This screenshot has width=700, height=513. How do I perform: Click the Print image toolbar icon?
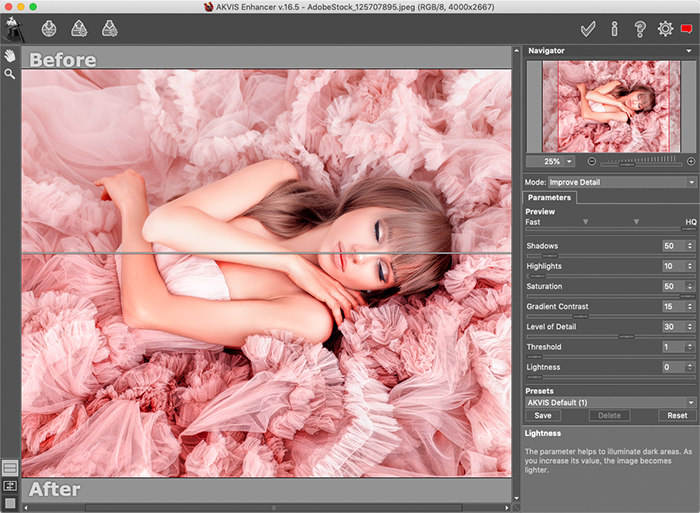(110, 29)
